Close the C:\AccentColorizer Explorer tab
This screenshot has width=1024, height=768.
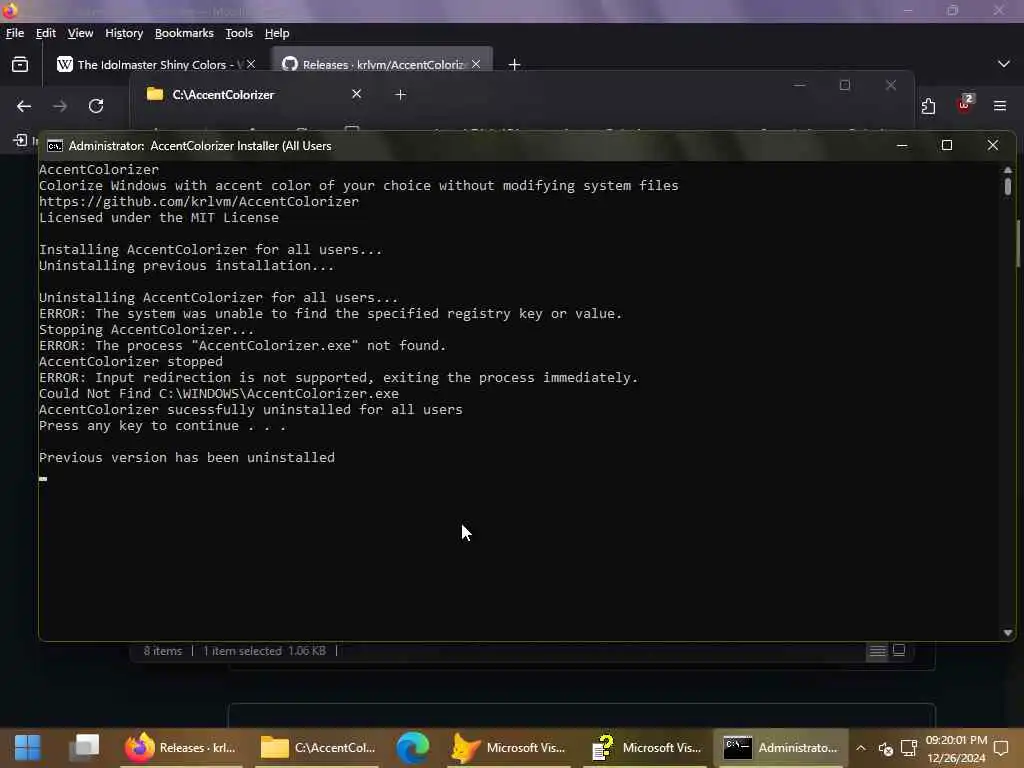click(357, 94)
